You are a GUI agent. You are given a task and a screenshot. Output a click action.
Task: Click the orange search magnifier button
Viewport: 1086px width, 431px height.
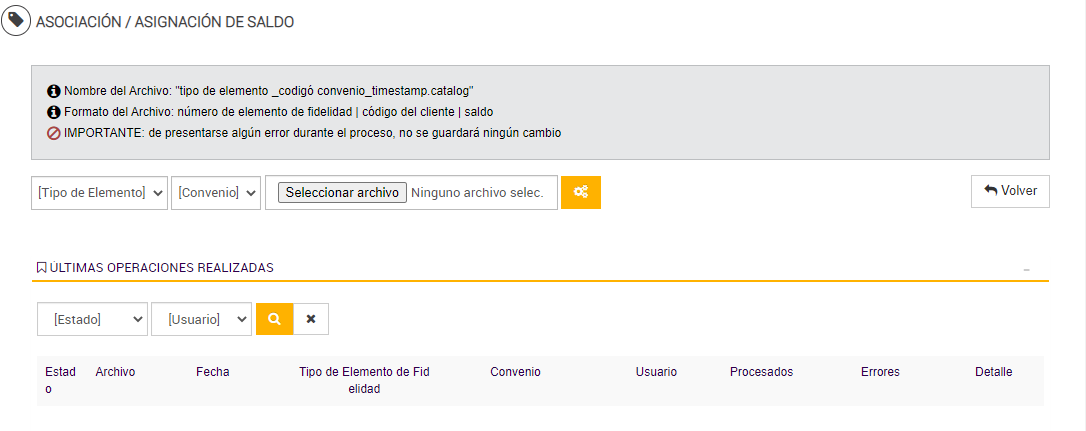tap(274, 319)
